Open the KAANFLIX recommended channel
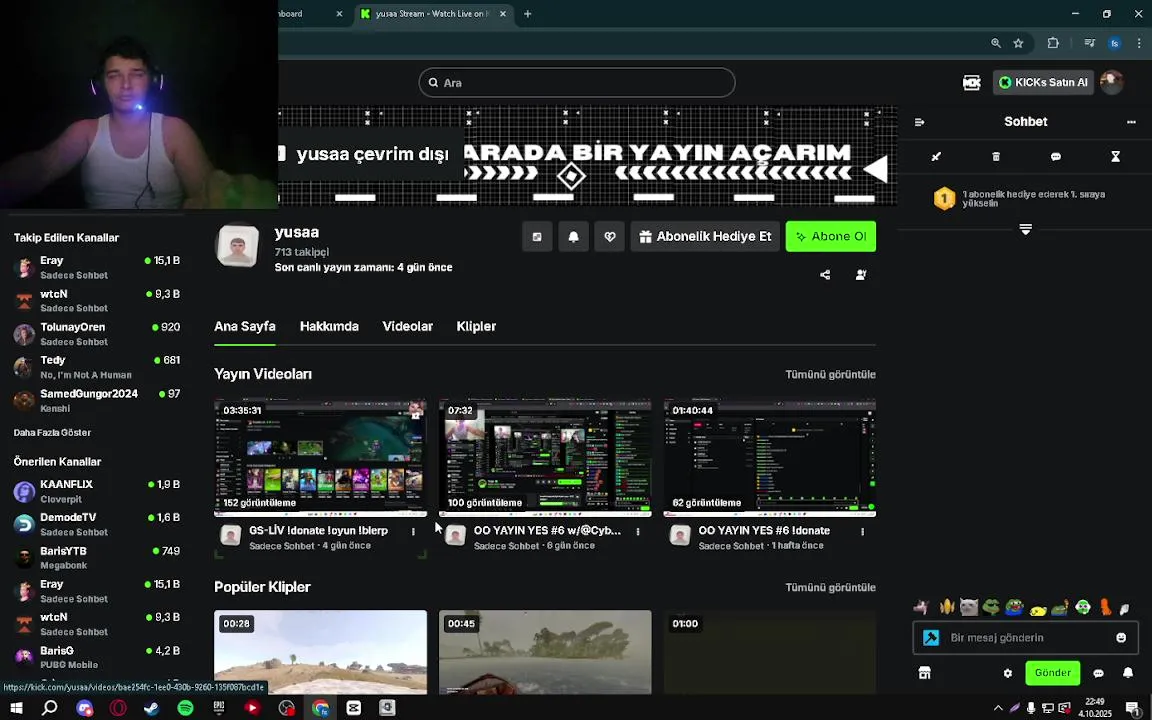Image resolution: width=1152 pixels, height=720 pixels. [x=97, y=492]
